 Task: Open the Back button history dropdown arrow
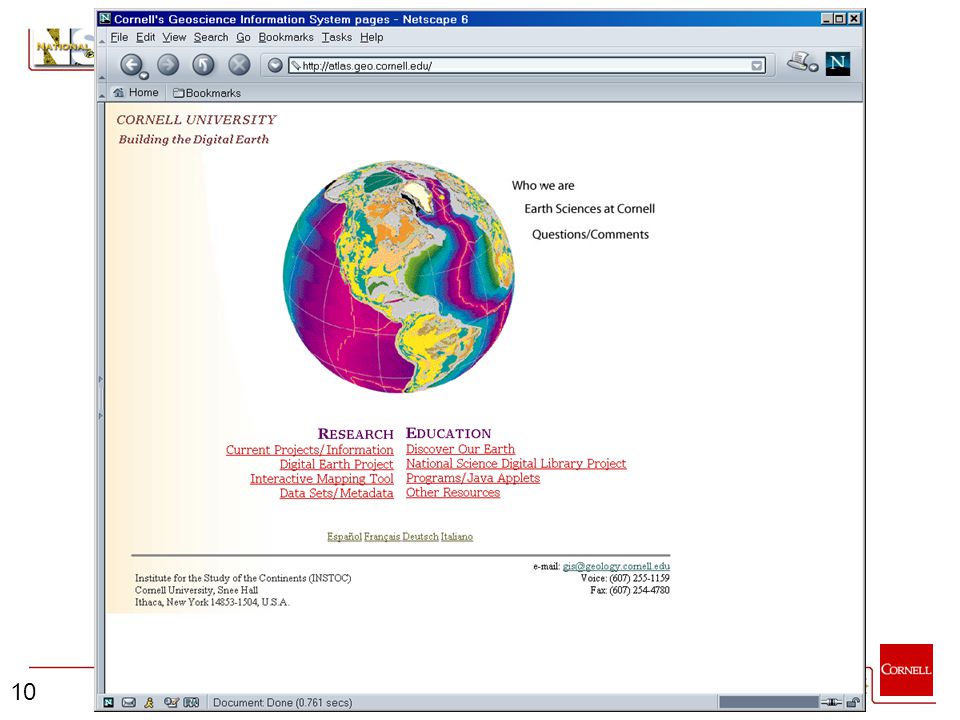coord(144,75)
